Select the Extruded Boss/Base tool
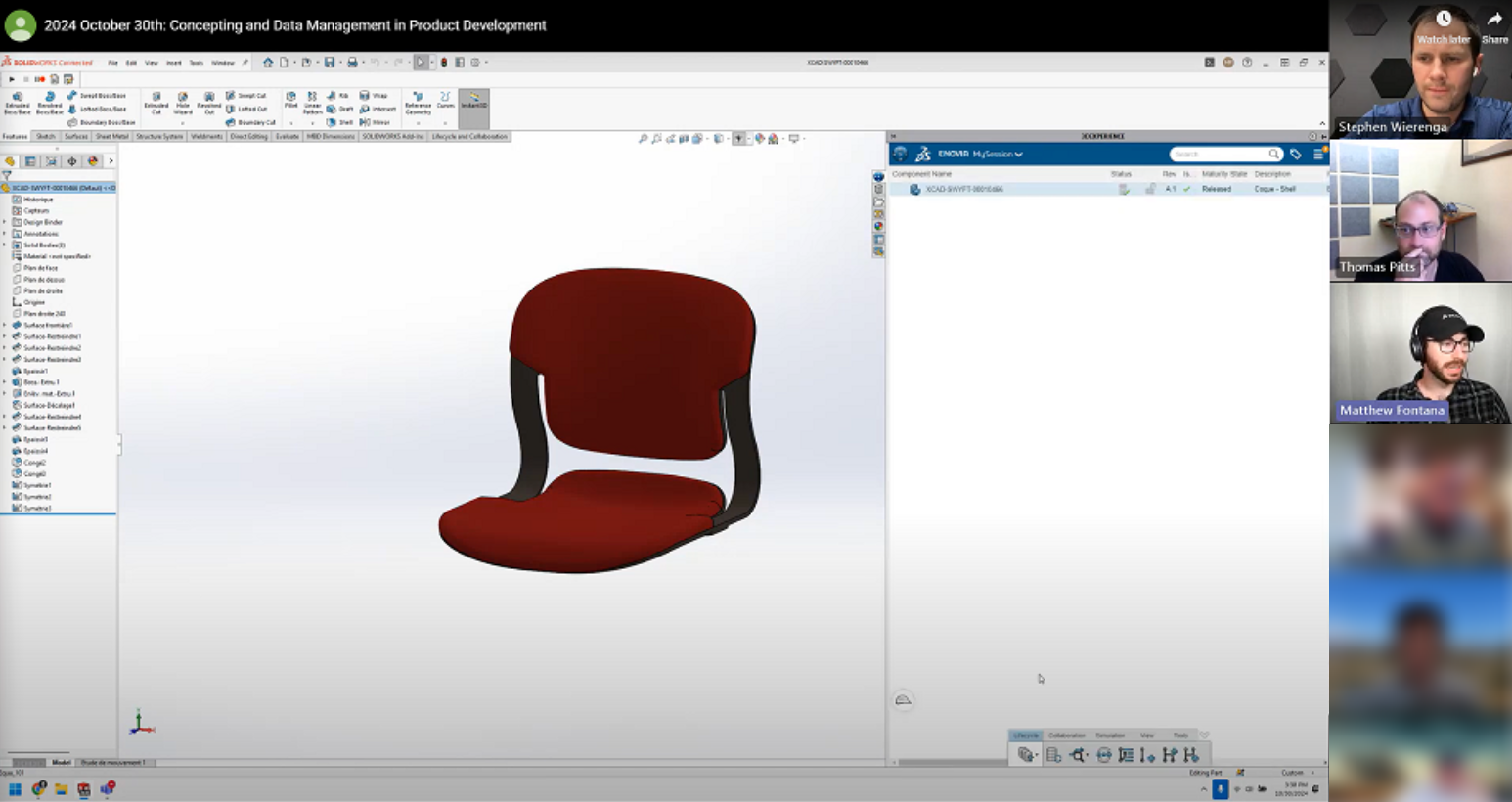 18,104
